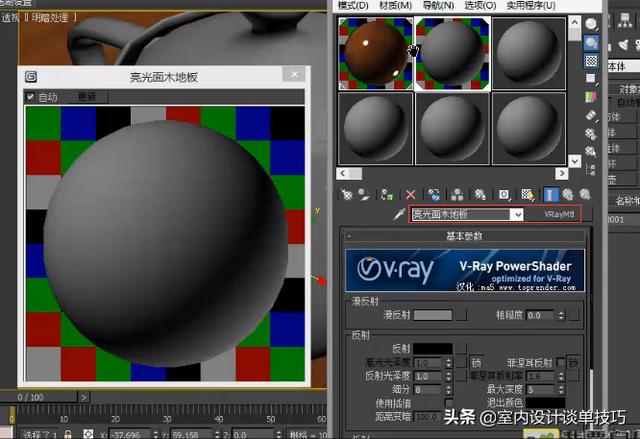The height and width of the screenshot is (439, 640).
Task: Open the 选项(O) menu
Action: pos(480,6)
